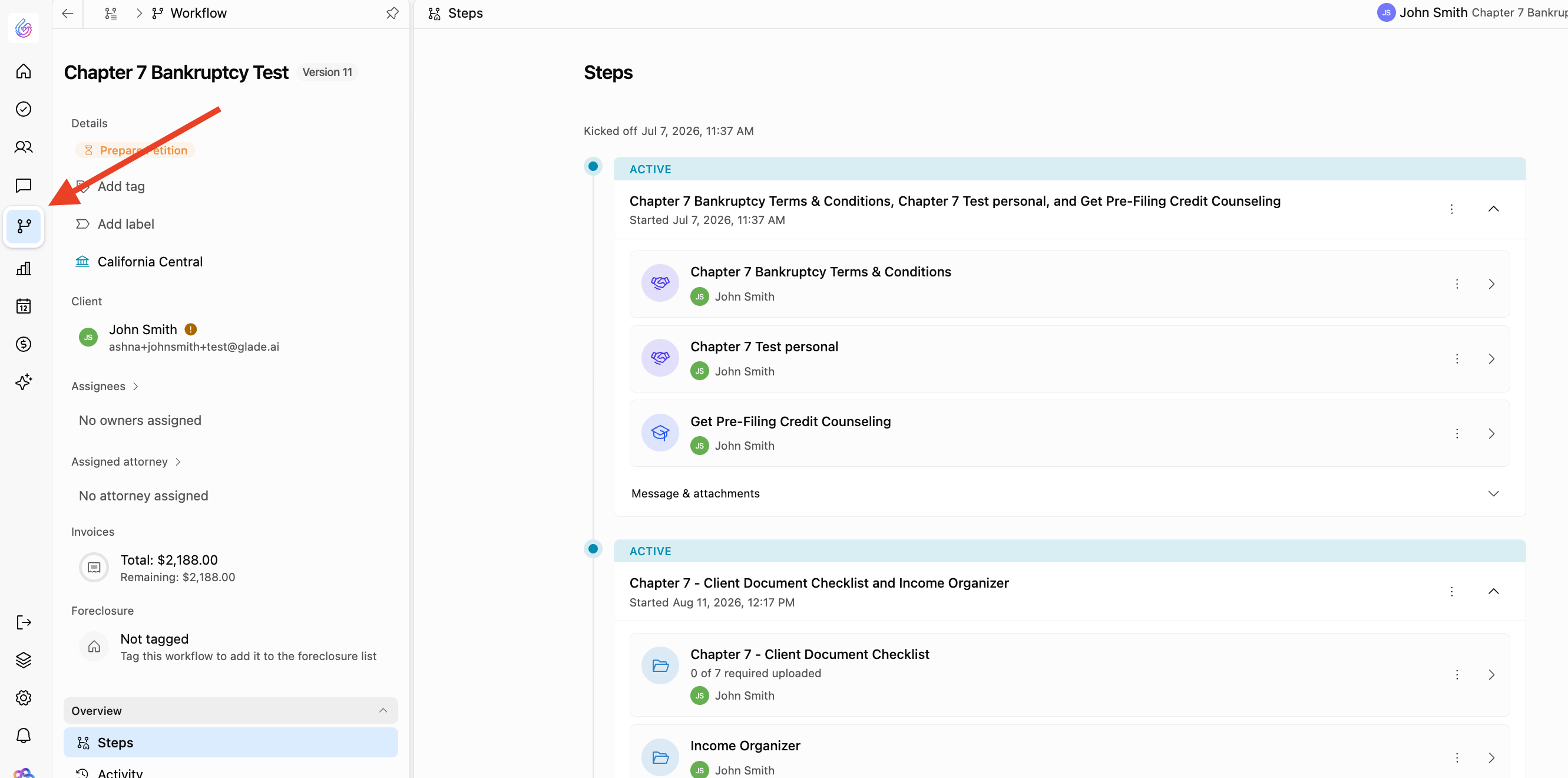Click the Workflow breadcrumb label
1568x778 pixels.
199,14
